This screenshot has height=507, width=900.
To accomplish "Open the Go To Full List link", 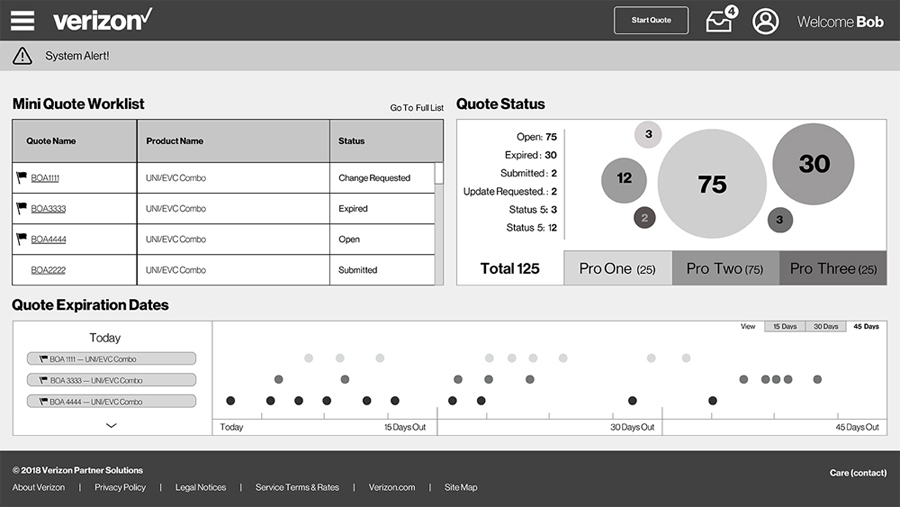I will click(x=417, y=107).
